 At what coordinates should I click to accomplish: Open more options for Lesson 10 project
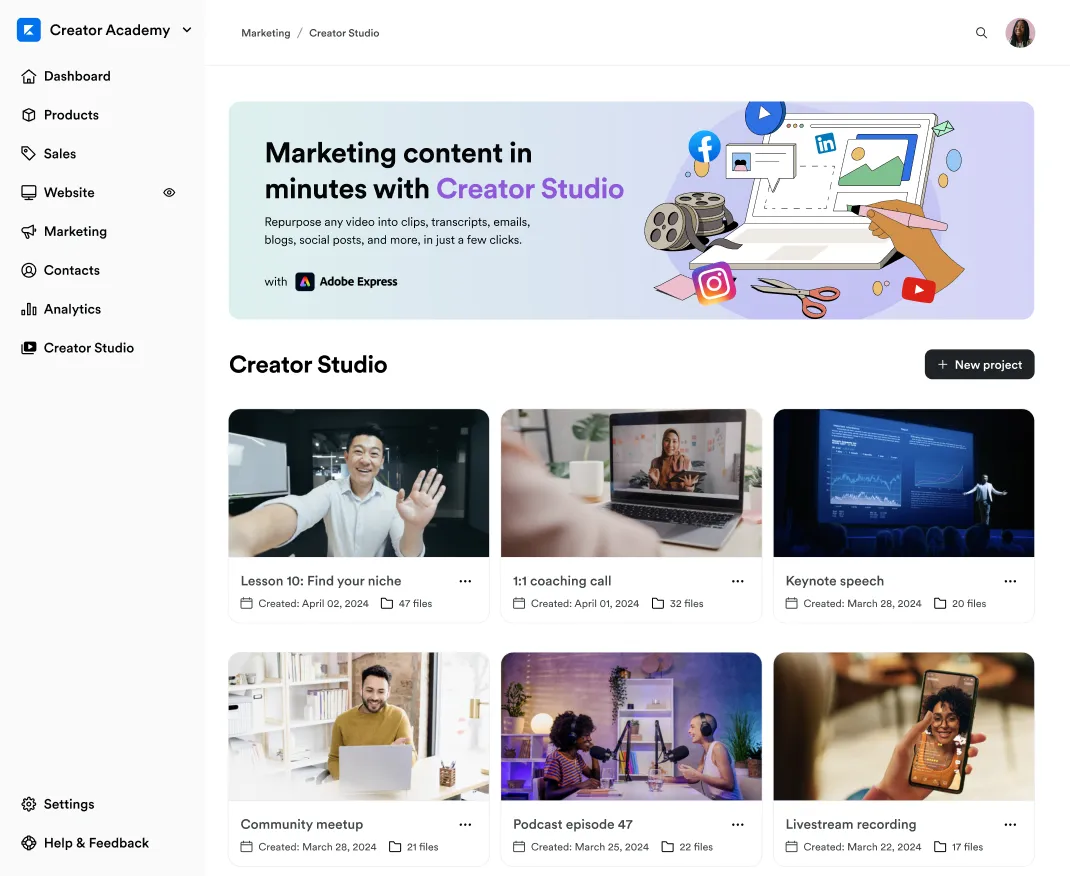[x=465, y=581]
